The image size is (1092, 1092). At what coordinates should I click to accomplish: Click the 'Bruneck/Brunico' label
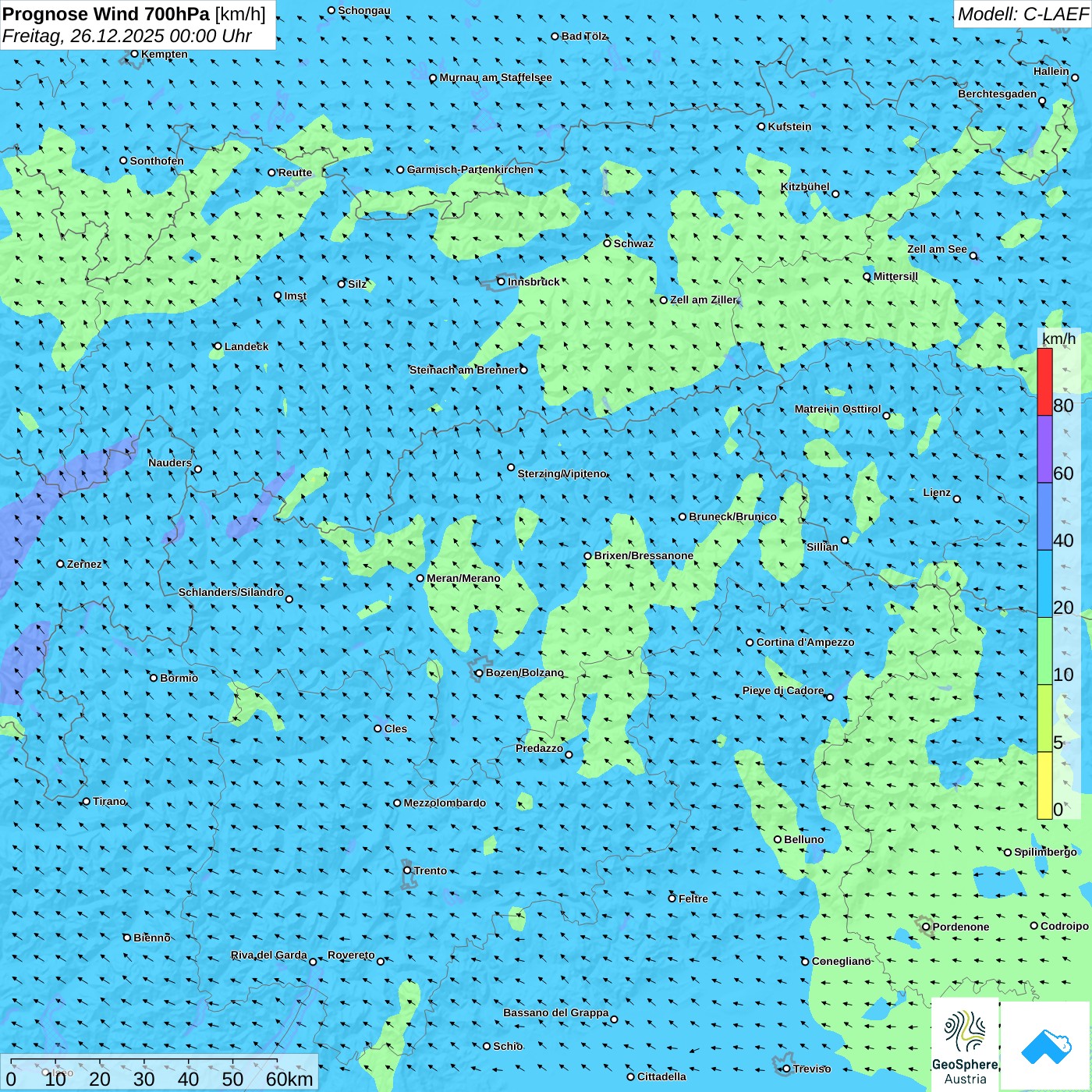point(732,516)
